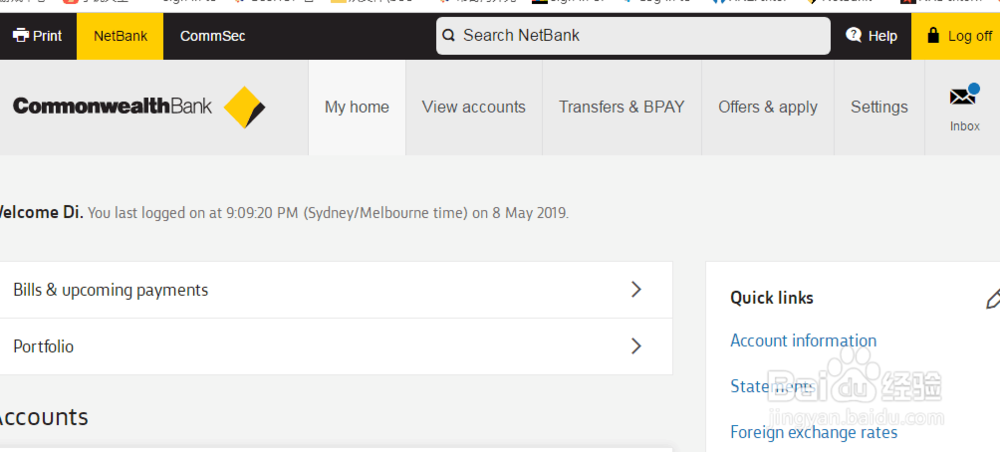The width and height of the screenshot is (1000, 452).
Task: Open the Inbox envelope icon
Action: (x=963, y=96)
